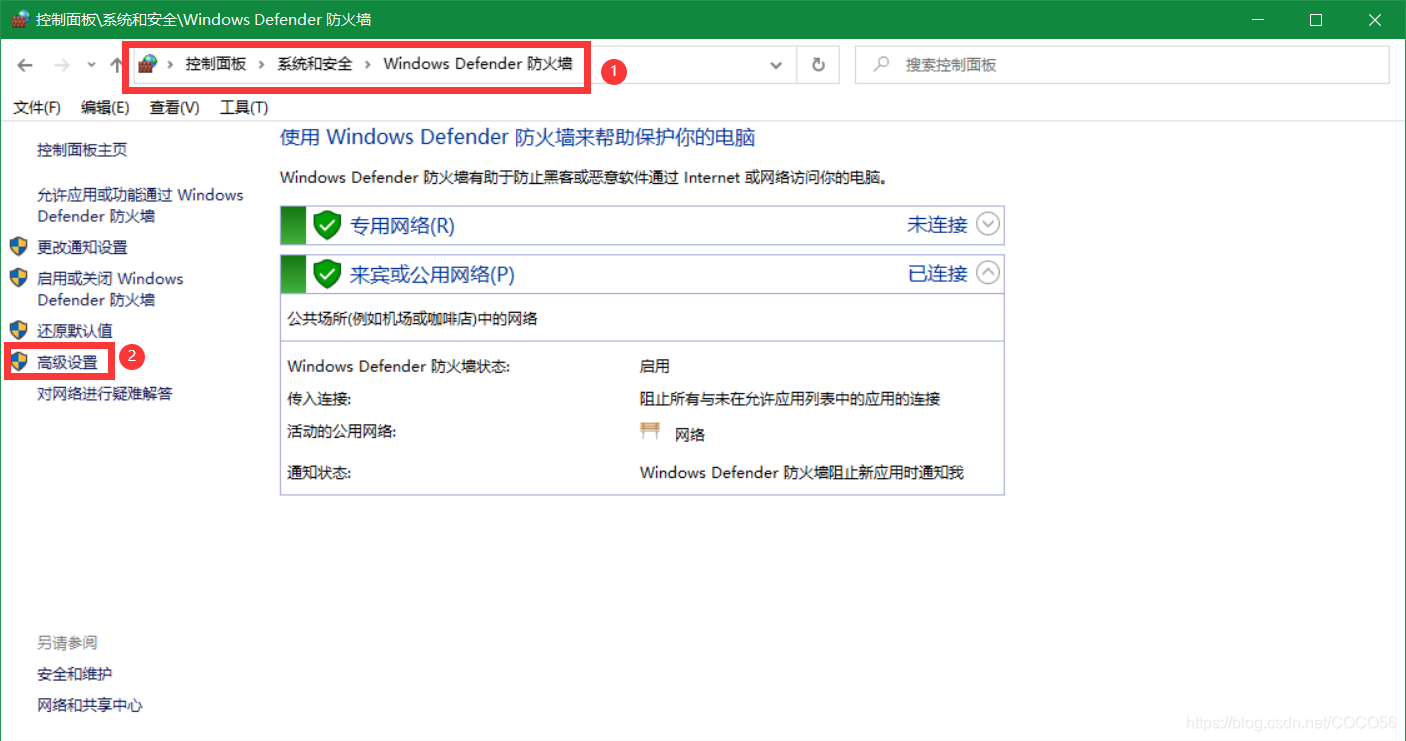1406x741 pixels.
Task: Open the 编辑(E) menu
Action: [105, 107]
